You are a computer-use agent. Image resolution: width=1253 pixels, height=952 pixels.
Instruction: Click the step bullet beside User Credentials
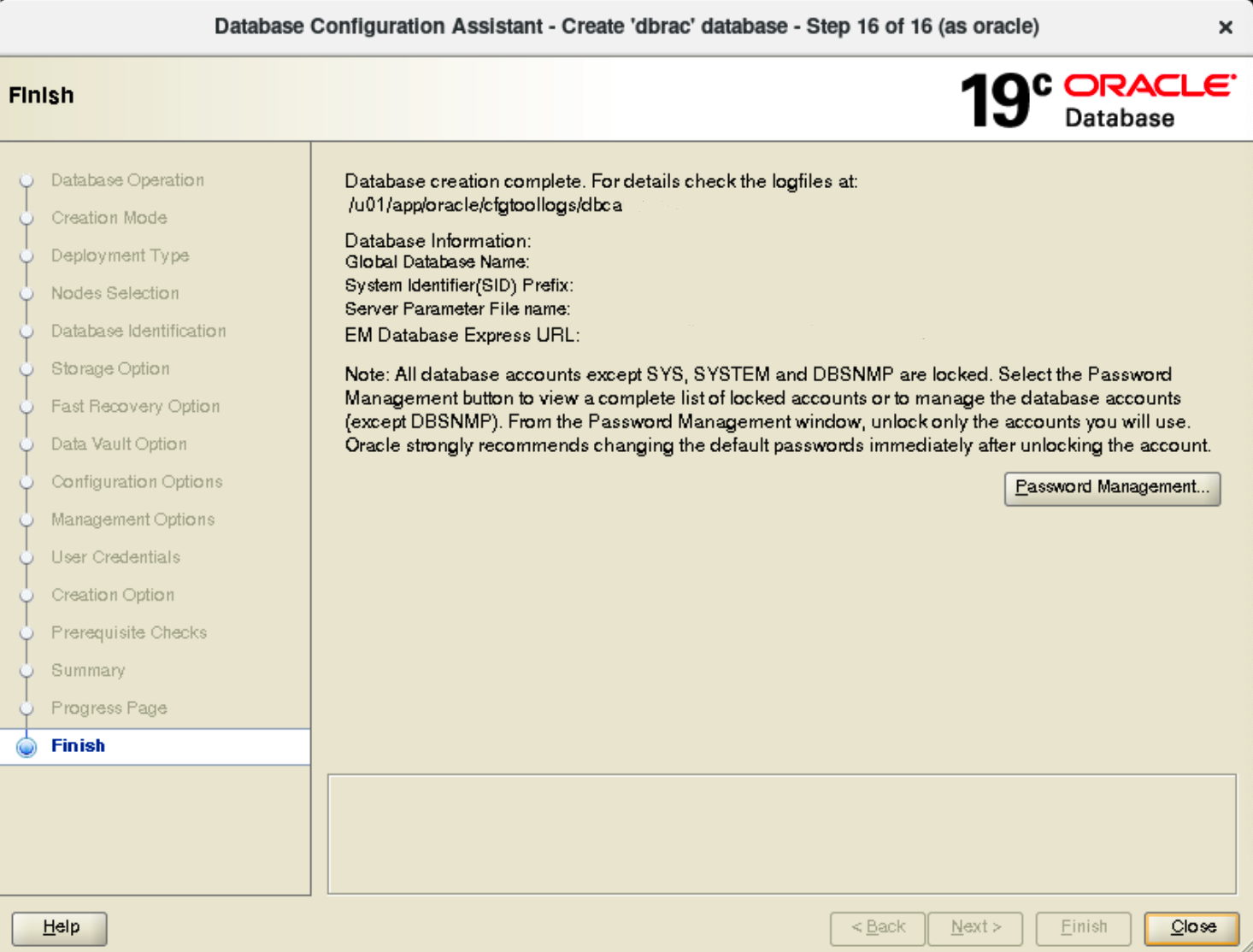(x=26, y=557)
